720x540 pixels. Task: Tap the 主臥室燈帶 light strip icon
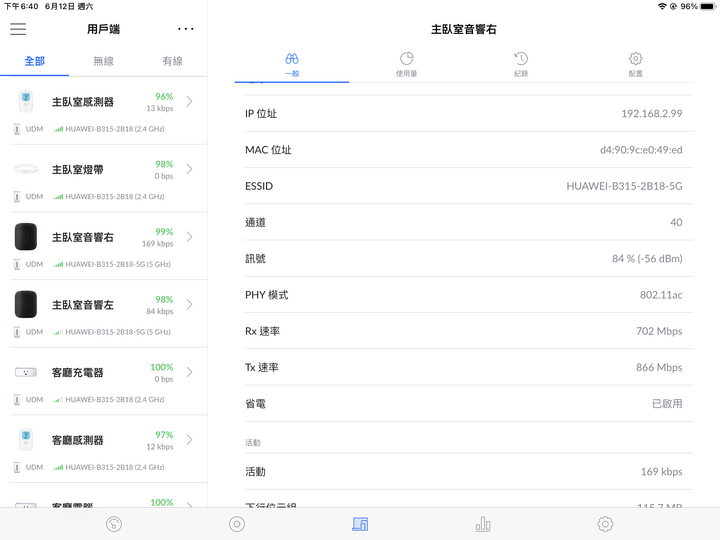point(26,169)
